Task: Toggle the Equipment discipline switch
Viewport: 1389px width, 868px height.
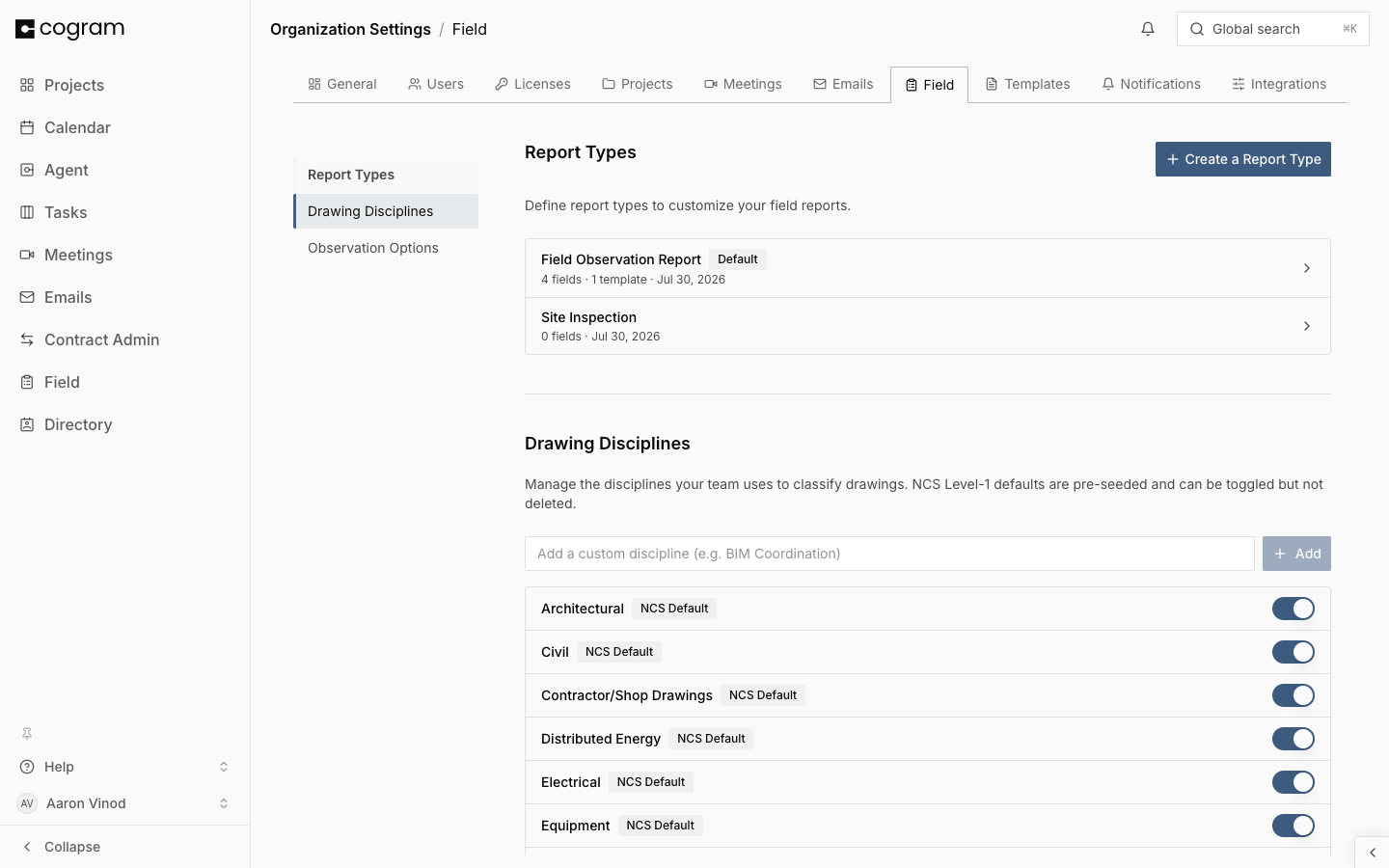Action: tap(1294, 826)
